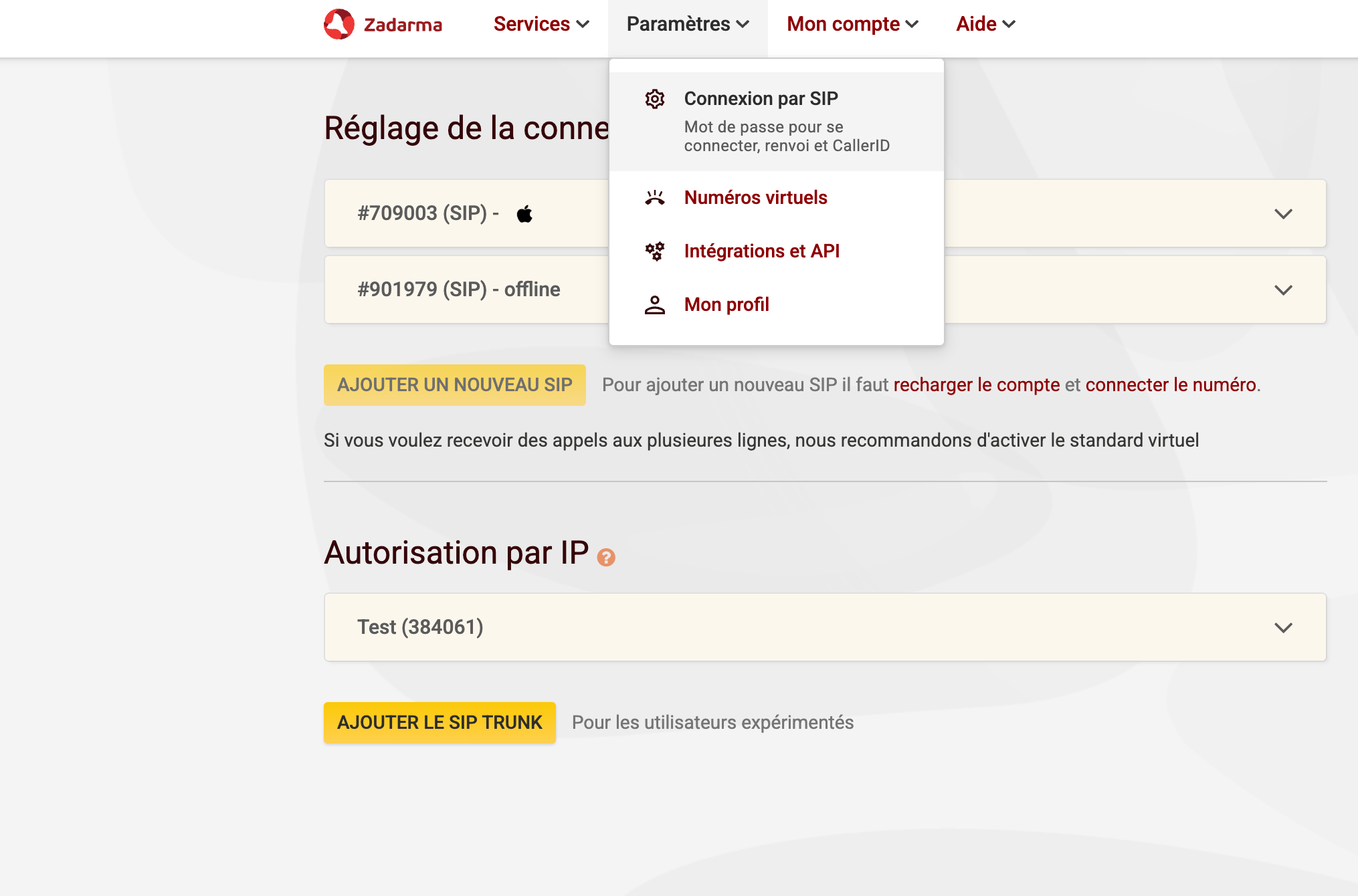
Task: Expand the #709003 SIP row chevron
Action: tap(1283, 214)
